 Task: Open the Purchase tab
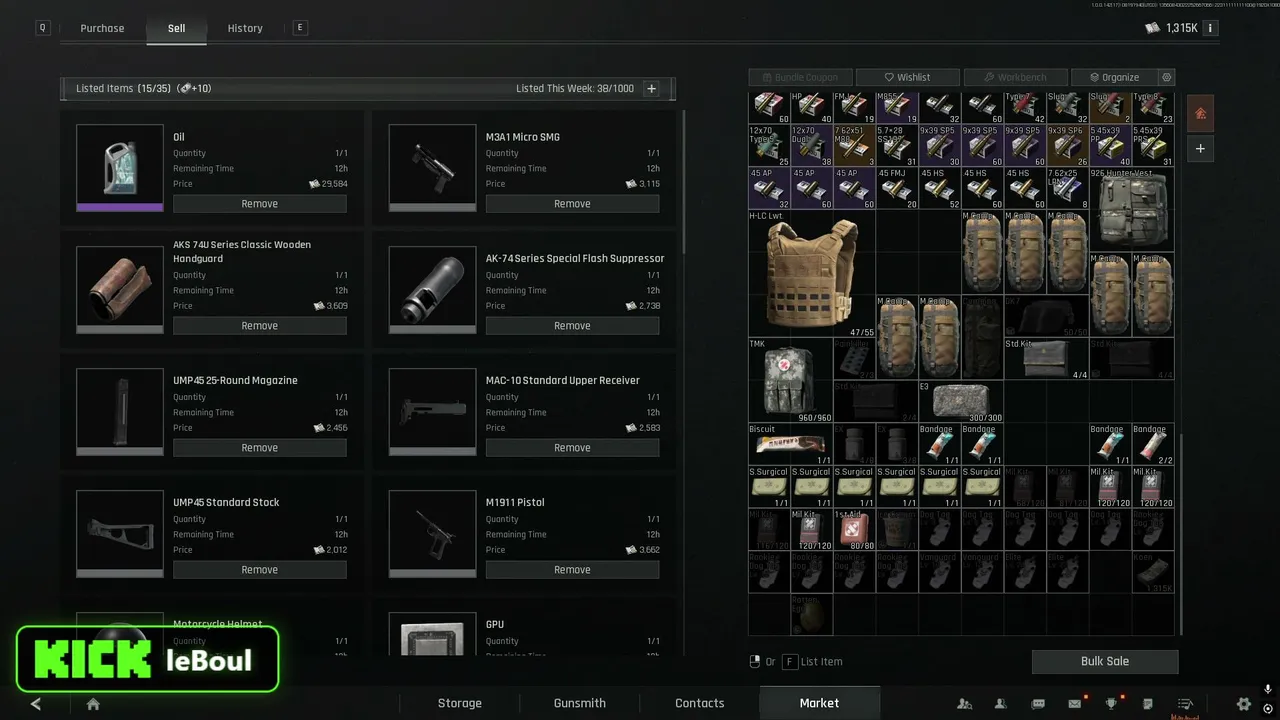point(102,28)
